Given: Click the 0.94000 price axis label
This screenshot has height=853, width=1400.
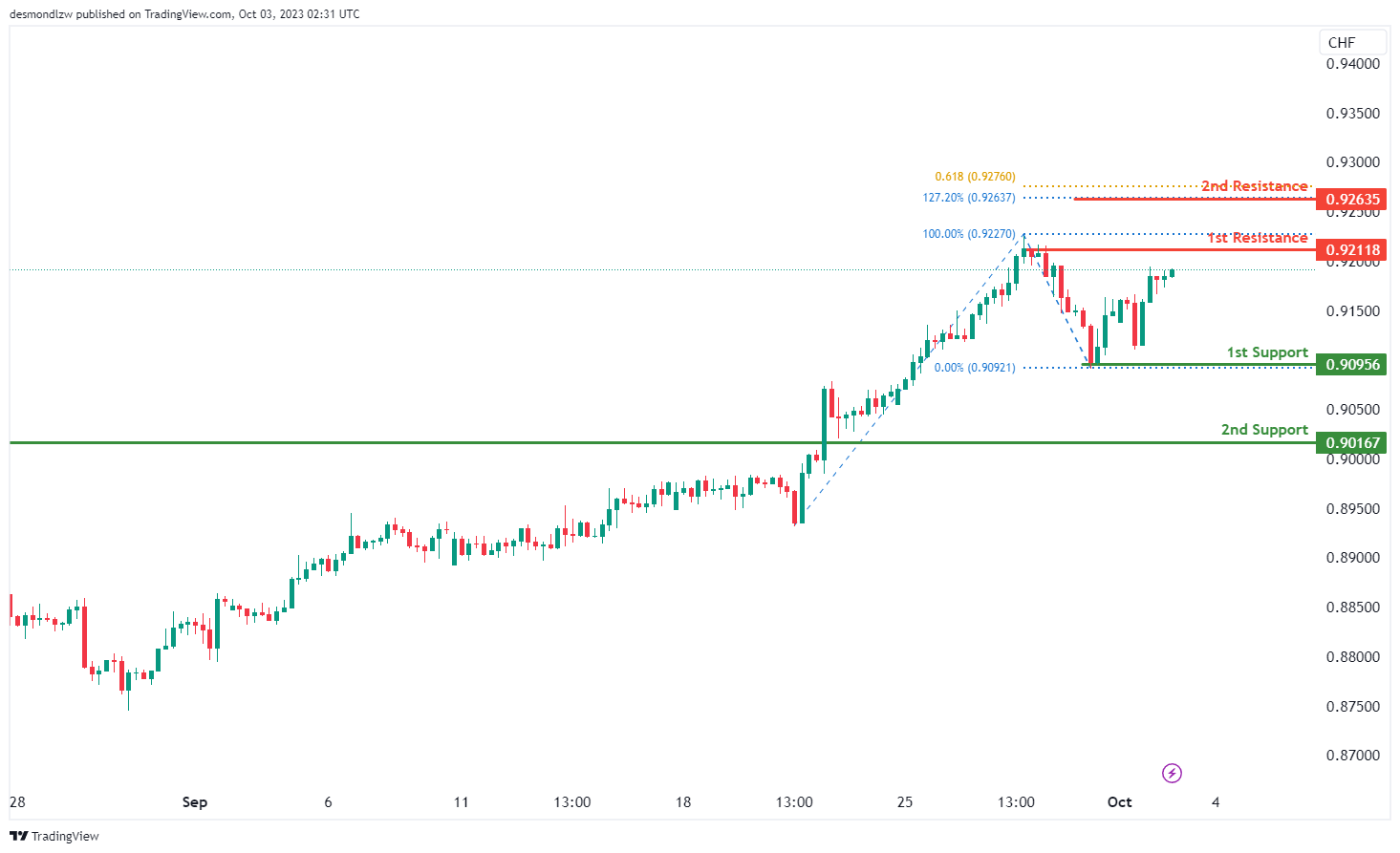Looking at the screenshot, I should point(1353,64).
